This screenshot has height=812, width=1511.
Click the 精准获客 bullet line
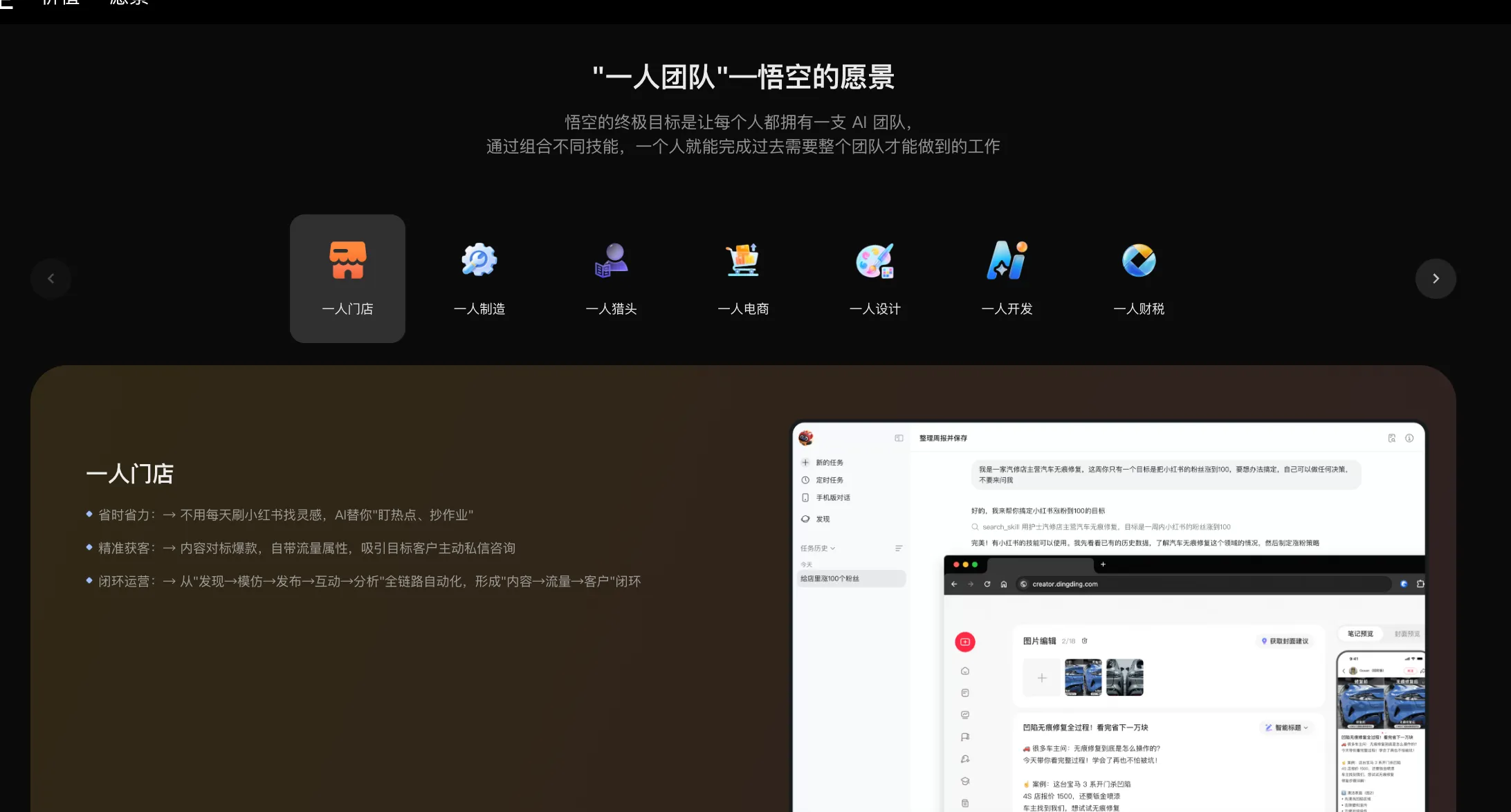point(300,548)
